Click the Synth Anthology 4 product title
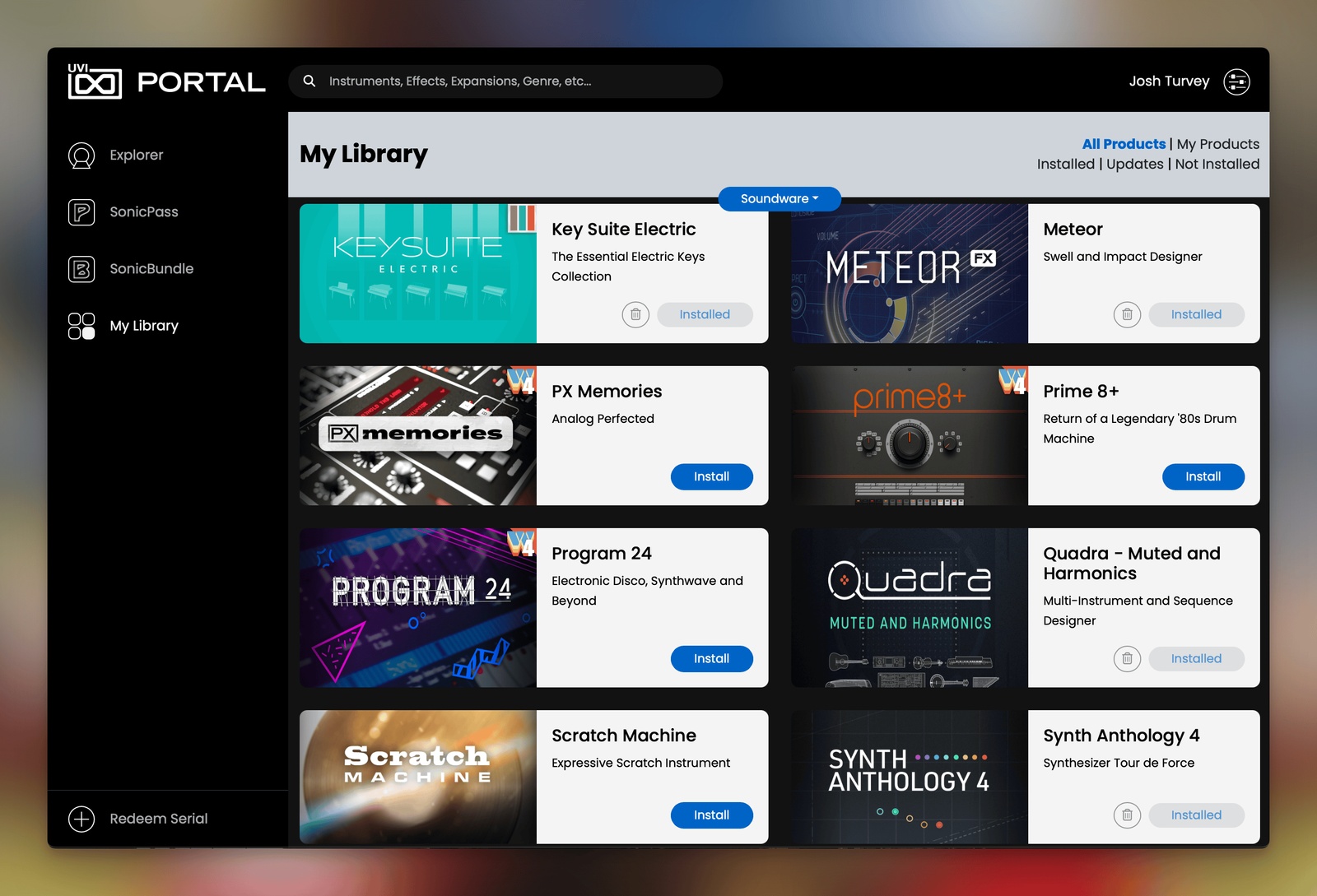The image size is (1317, 896). (x=1121, y=736)
